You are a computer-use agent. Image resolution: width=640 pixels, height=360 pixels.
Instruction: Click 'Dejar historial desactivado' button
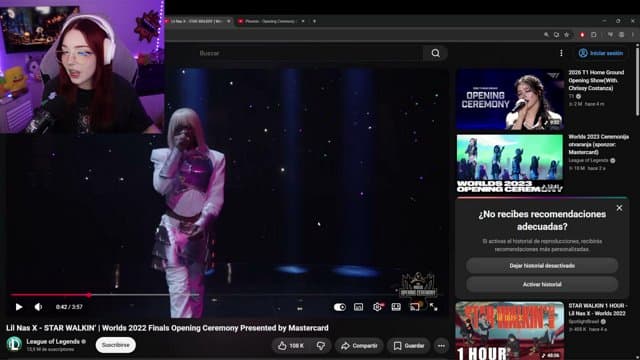pos(542,266)
